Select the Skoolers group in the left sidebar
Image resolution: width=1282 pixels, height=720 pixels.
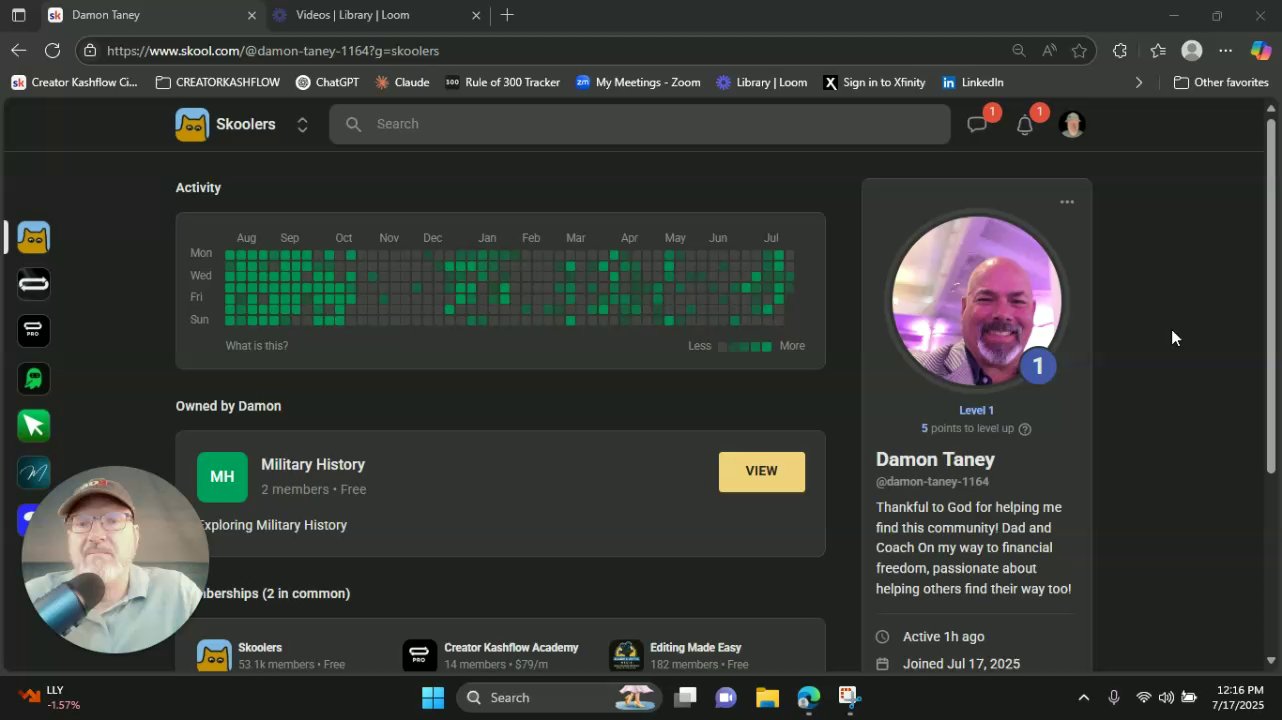[33, 237]
